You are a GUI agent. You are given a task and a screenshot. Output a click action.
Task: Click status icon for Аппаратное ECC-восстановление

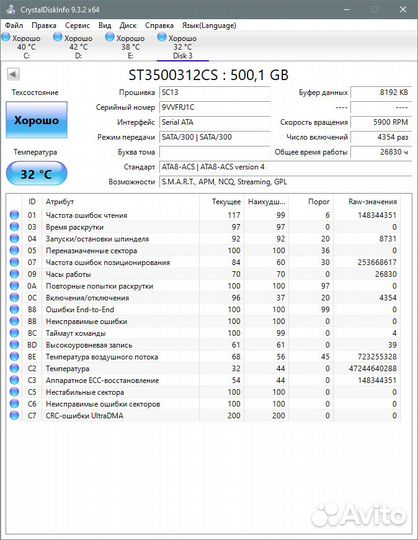coord(14,380)
